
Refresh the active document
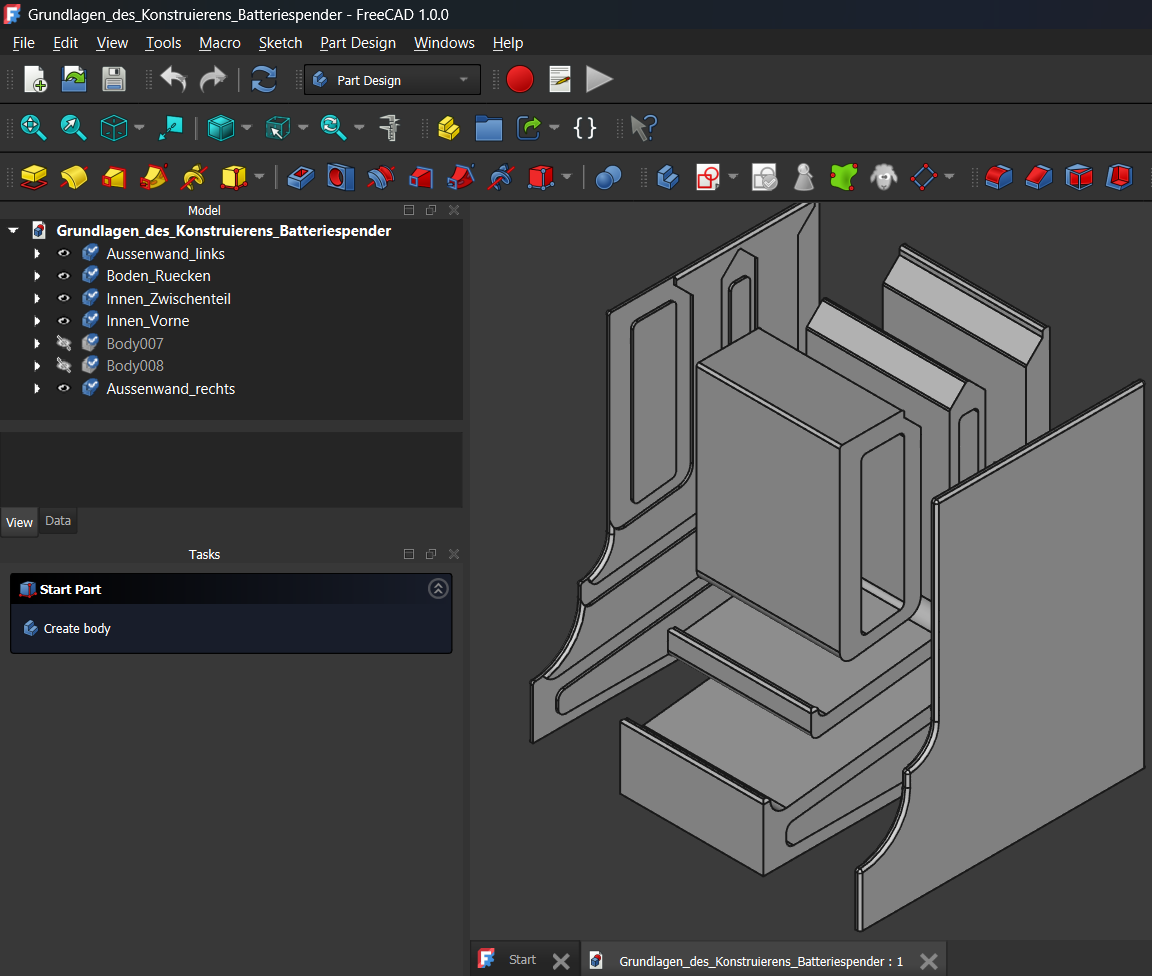click(263, 79)
